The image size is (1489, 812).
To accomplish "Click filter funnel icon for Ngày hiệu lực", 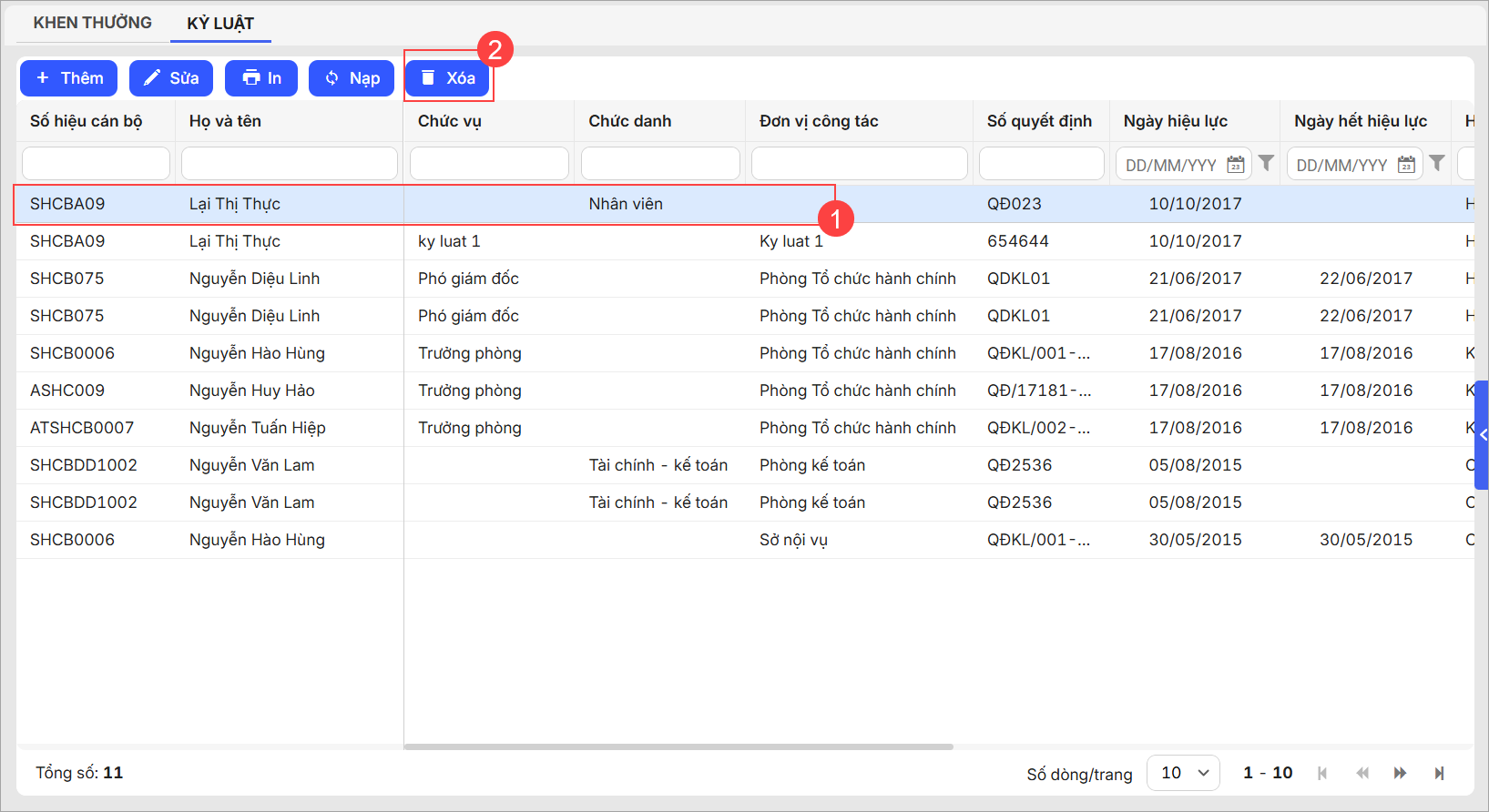I will pos(1266,163).
